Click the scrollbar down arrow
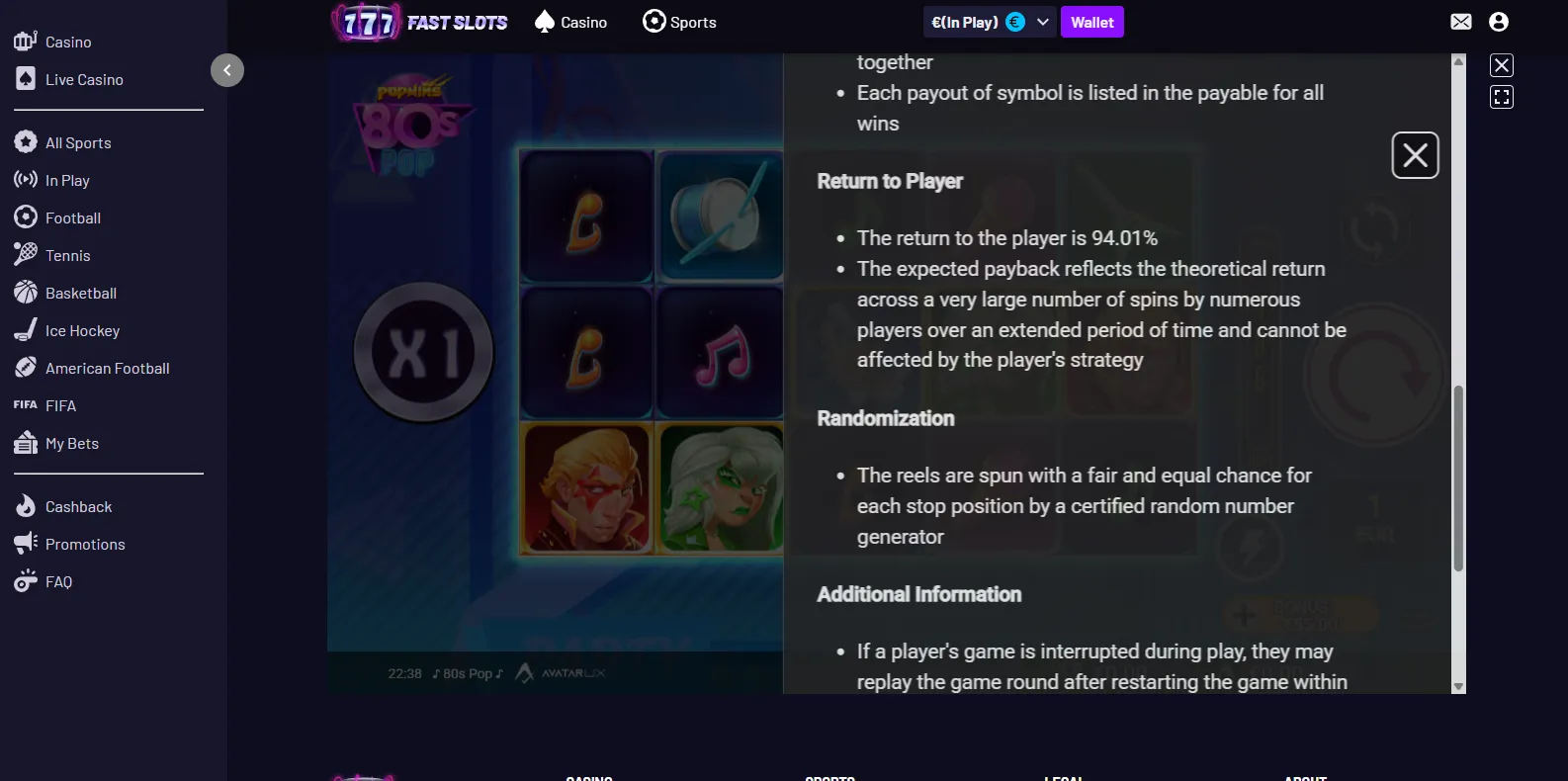Image resolution: width=1568 pixels, height=781 pixels. pyautogui.click(x=1458, y=686)
